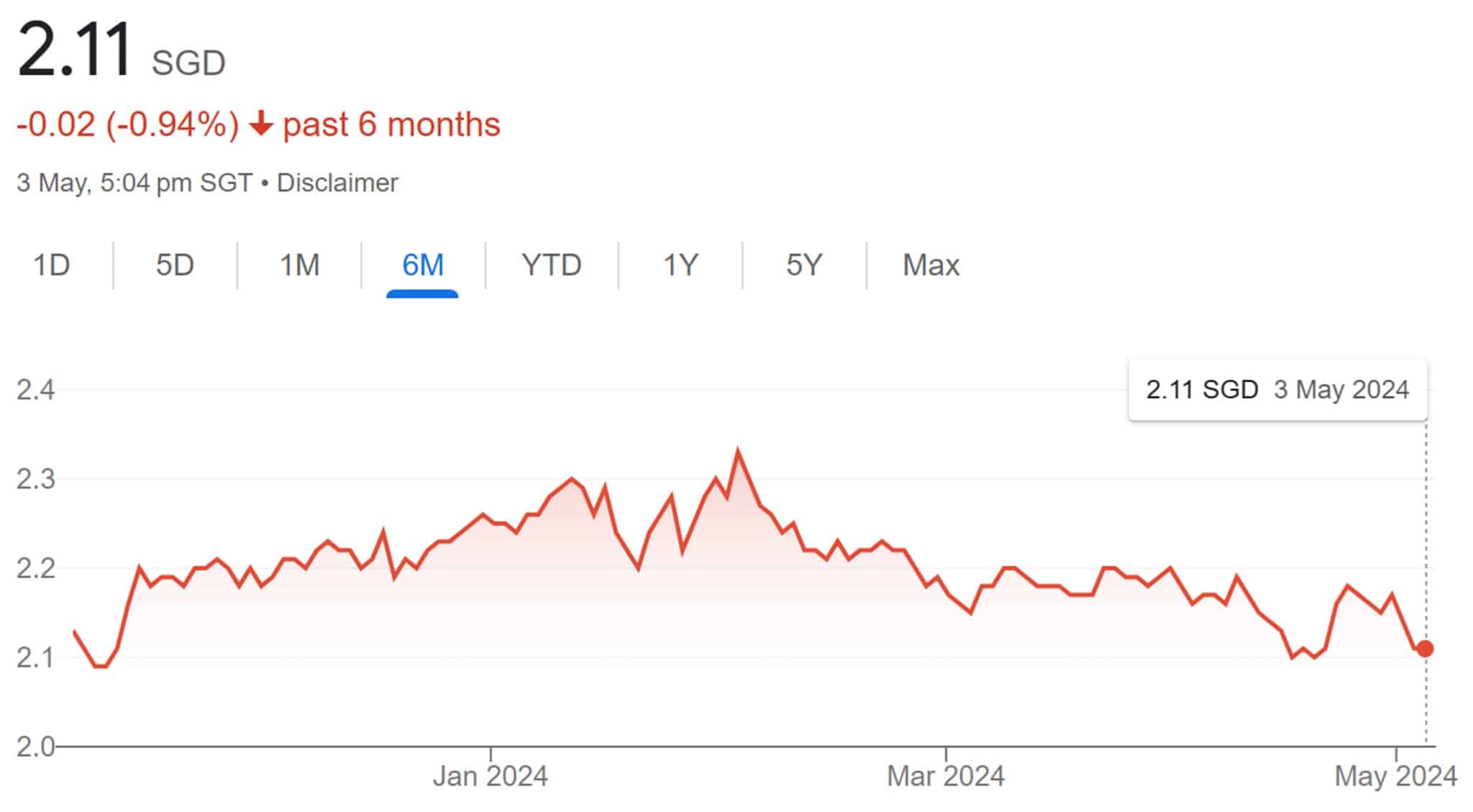Screen dimensions: 1473x812
Task: Click the highest peak of the chart line
Action: pyautogui.click(x=738, y=451)
